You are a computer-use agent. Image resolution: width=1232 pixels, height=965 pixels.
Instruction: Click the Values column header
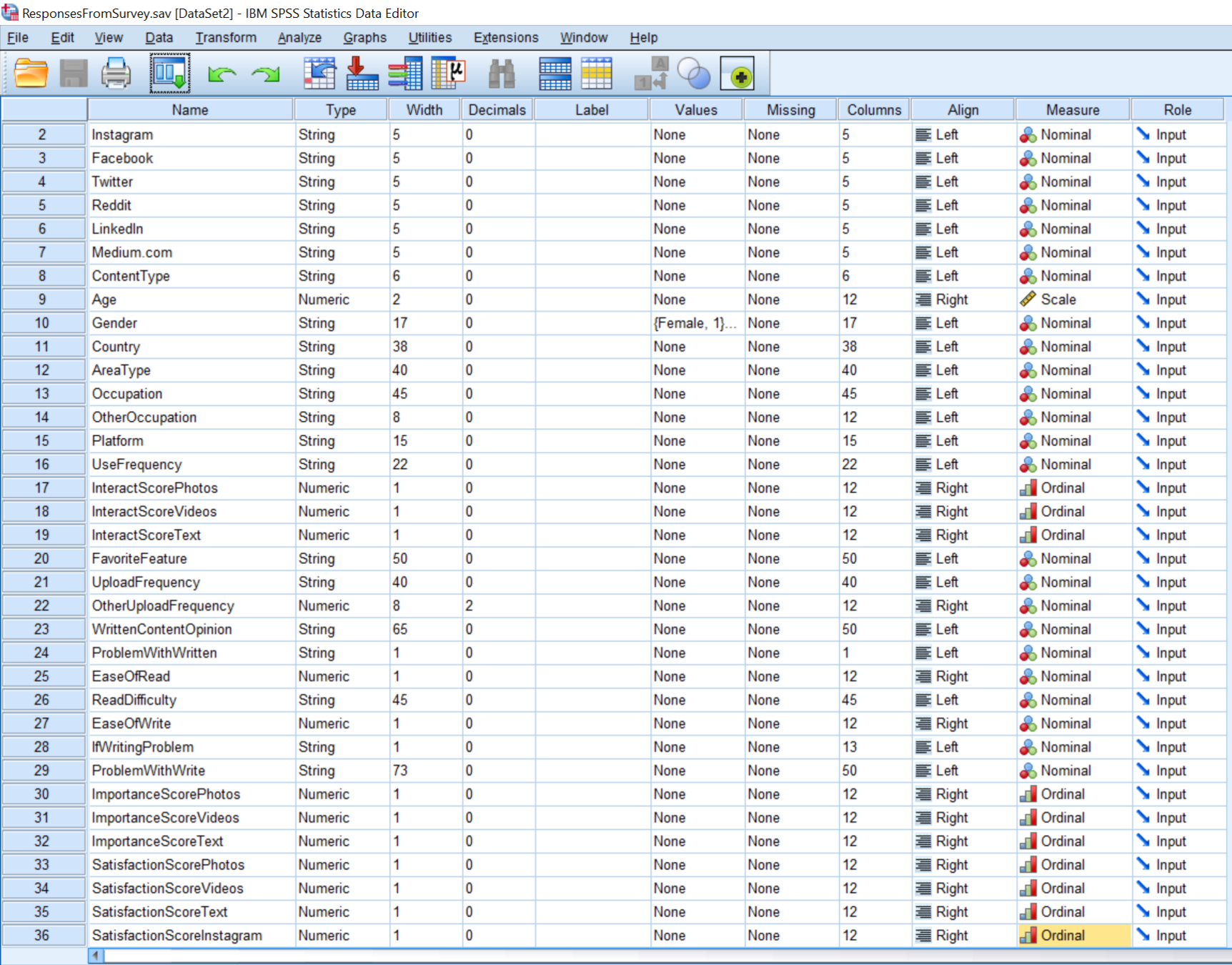696,110
